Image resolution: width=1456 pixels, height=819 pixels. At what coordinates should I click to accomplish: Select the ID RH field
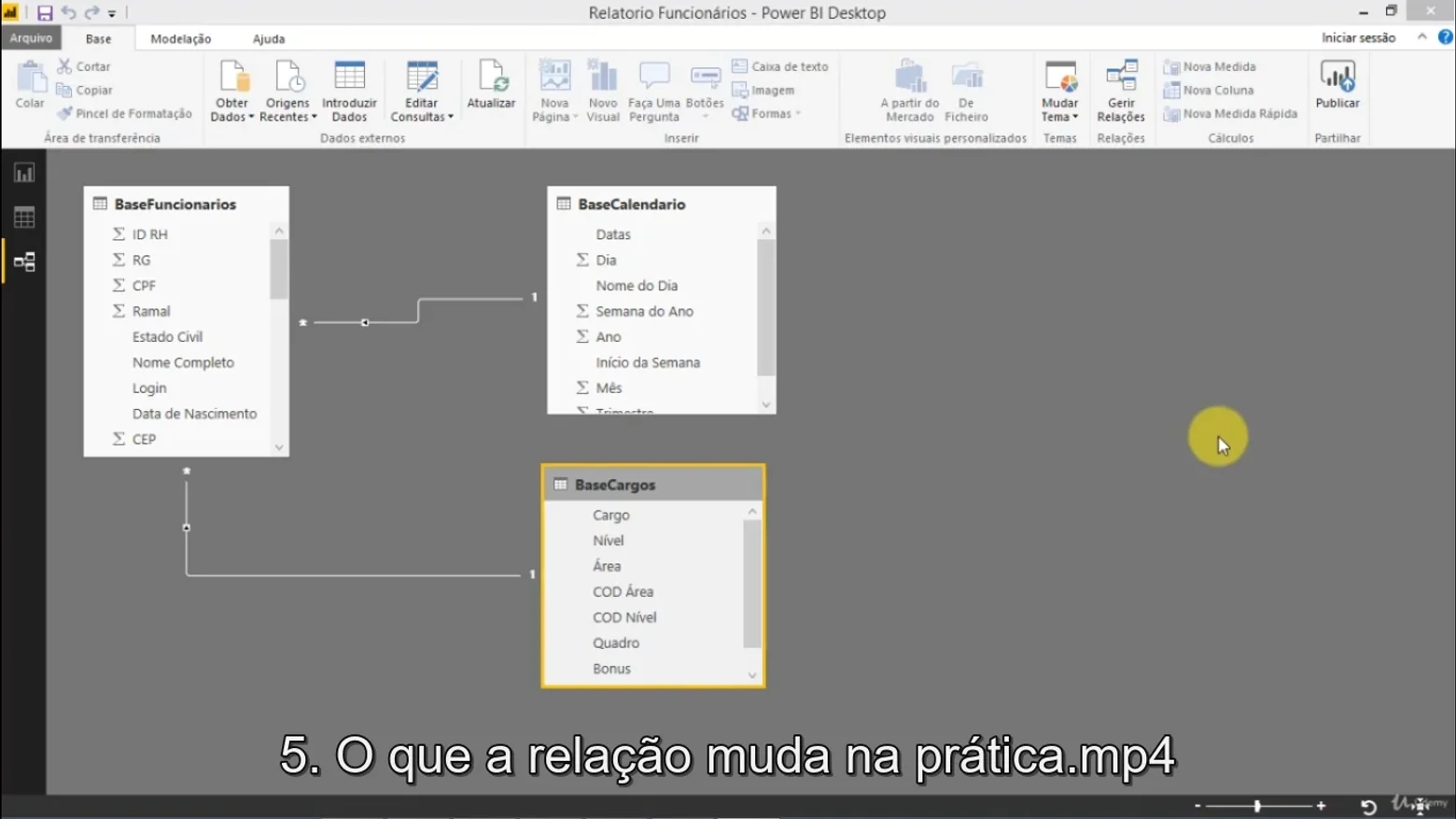149,234
